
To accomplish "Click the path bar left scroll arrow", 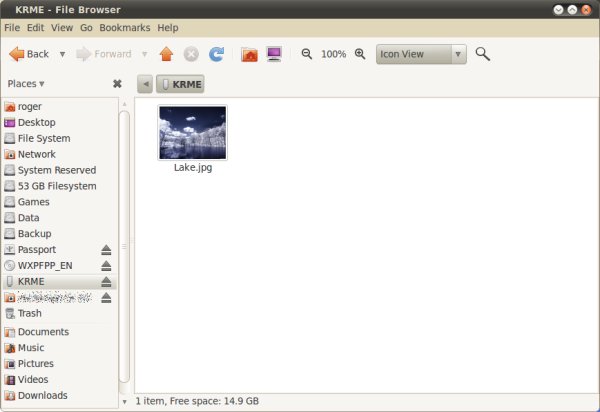I will pos(145,84).
